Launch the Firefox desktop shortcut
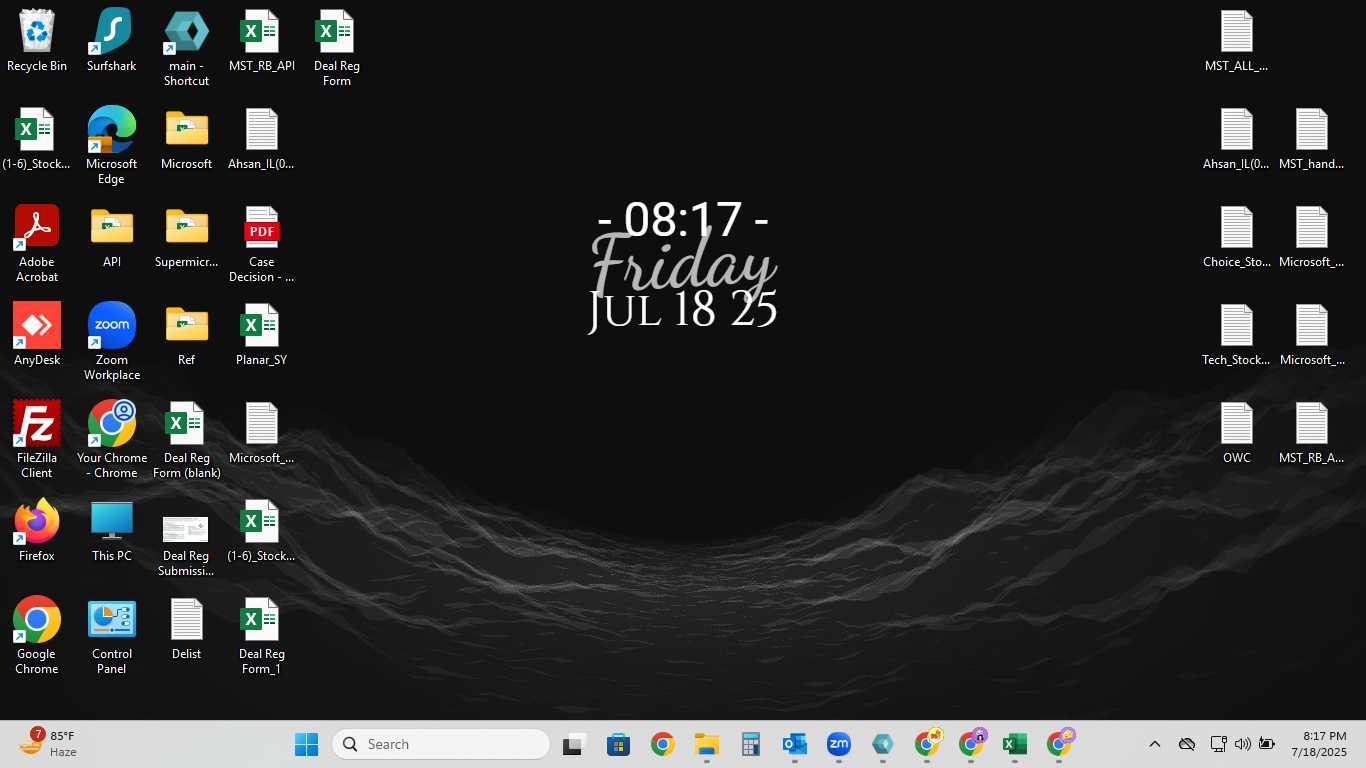 (x=37, y=531)
